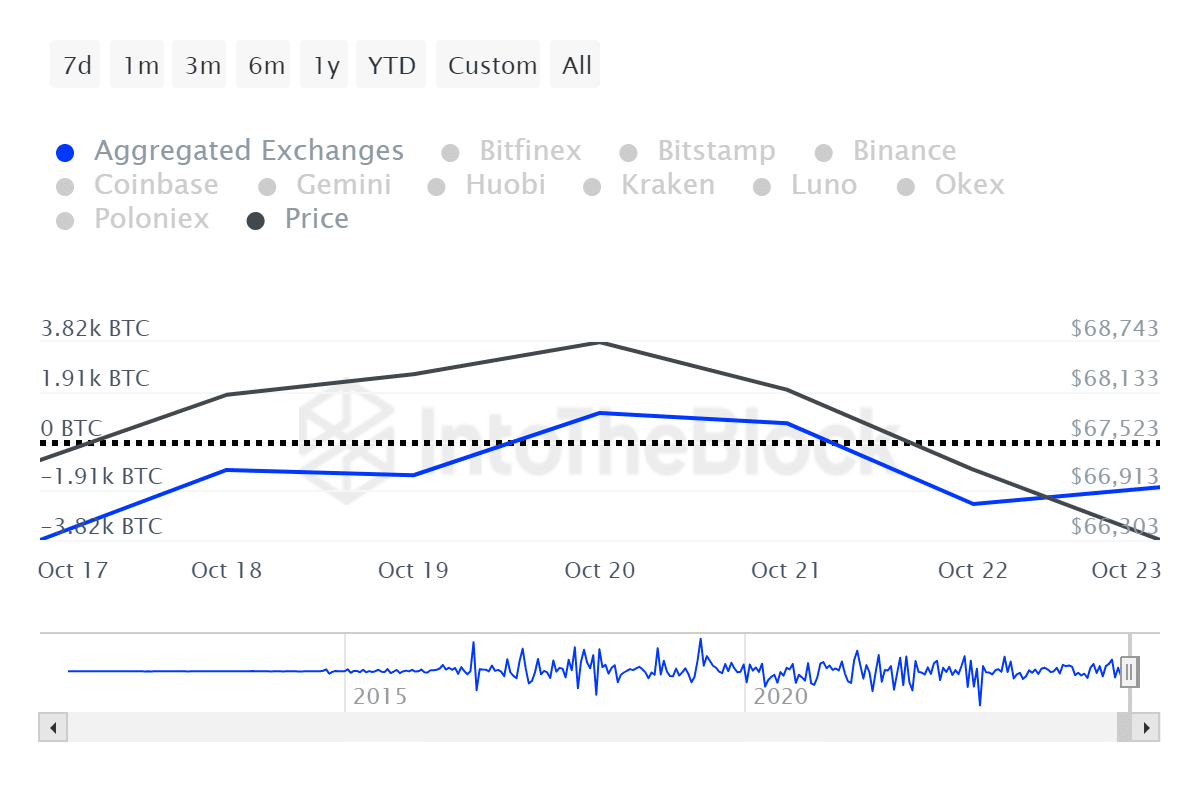1200x800 pixels.
Task: Toggle the Okex exchange series
Action: (x=906, y=185)
